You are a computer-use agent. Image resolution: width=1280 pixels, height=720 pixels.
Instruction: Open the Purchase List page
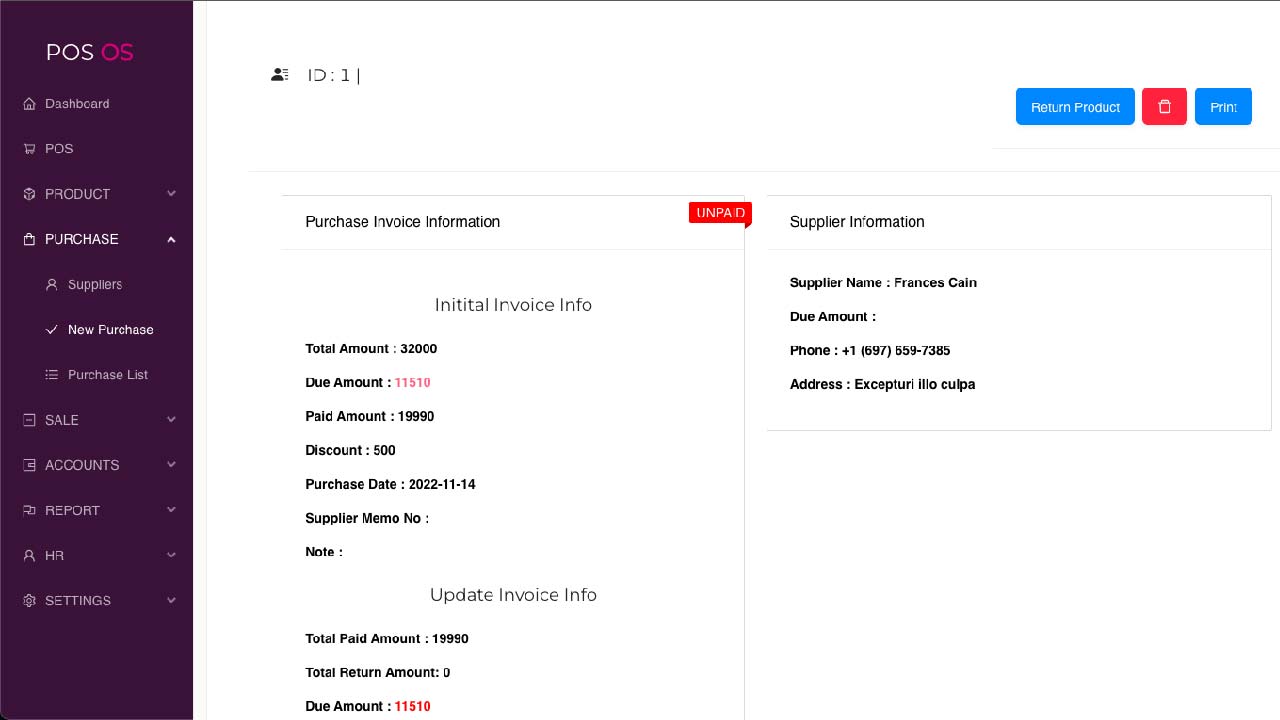pyautogui.click(x=107, y=375)
